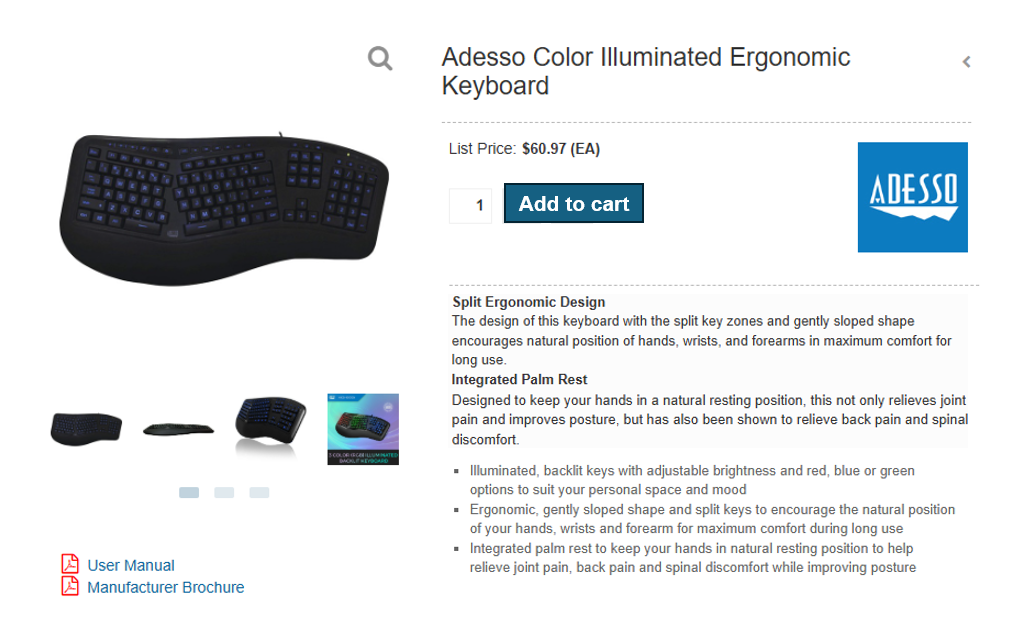Image resolution: width=1017 pixels, height=628 pixels.
Task: Click the magnifier zoom icon above the product image
Action: [x=380, y=59]
